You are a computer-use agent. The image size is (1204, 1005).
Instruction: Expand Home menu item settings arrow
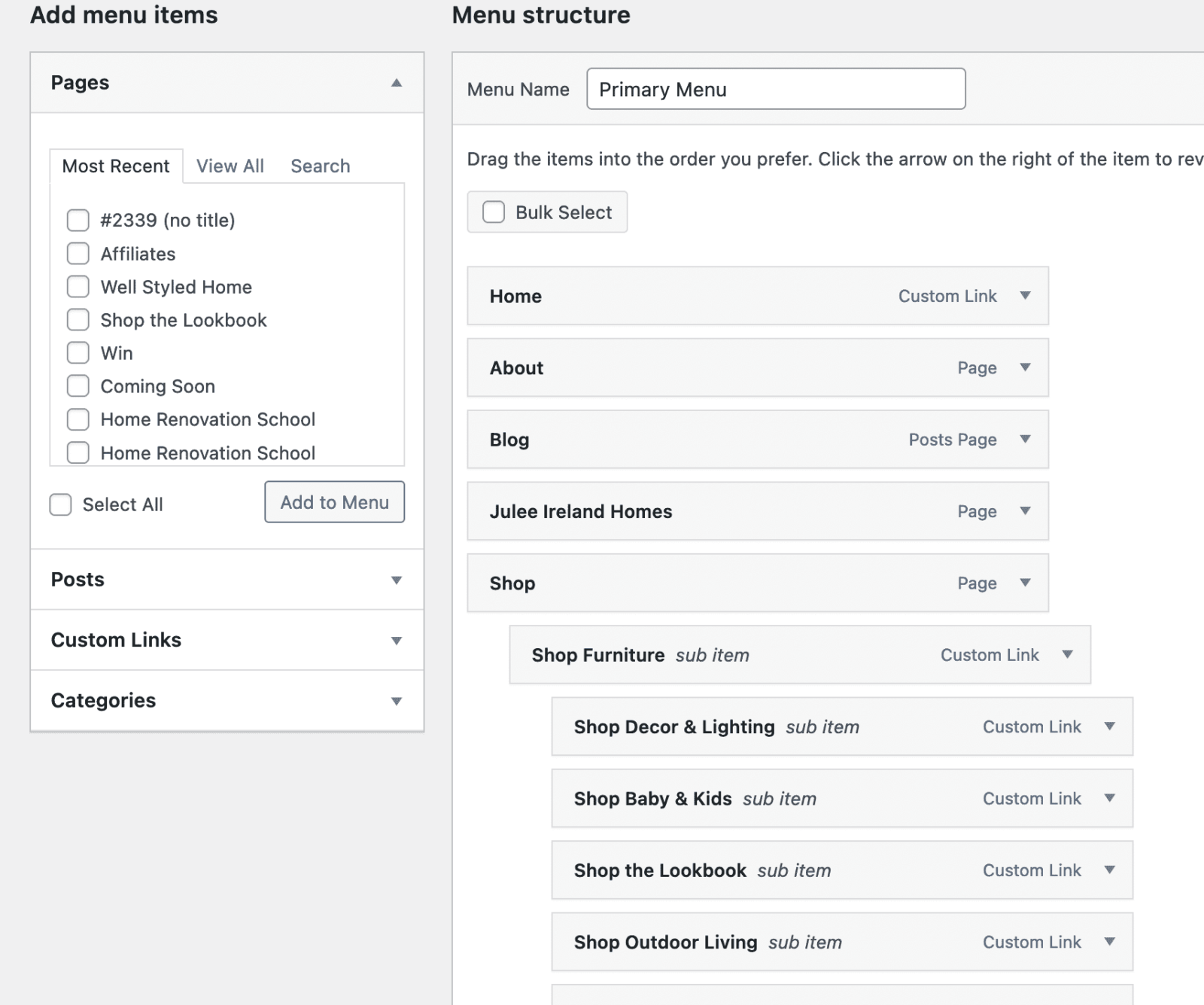[x=1025, y=296]
